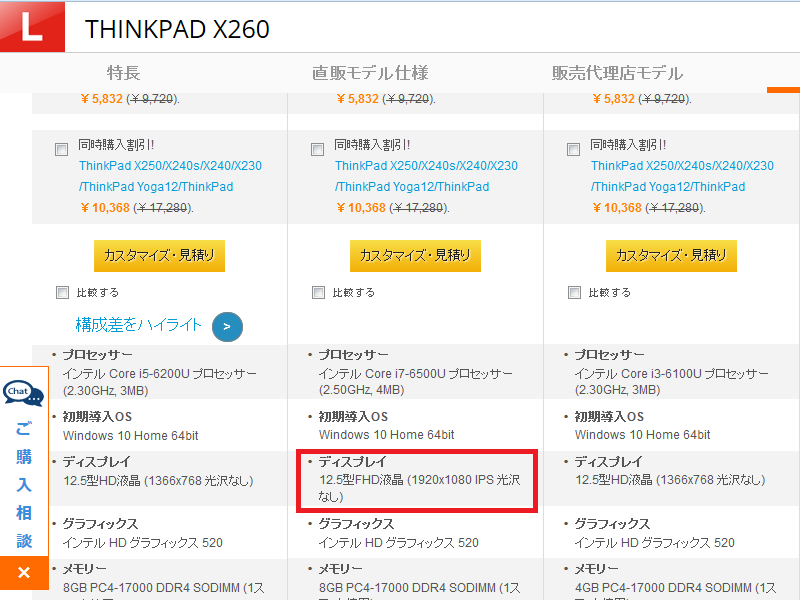
Task: Click インテル HD グラフィックス 520 in middle column
Action: click(399, 542)
